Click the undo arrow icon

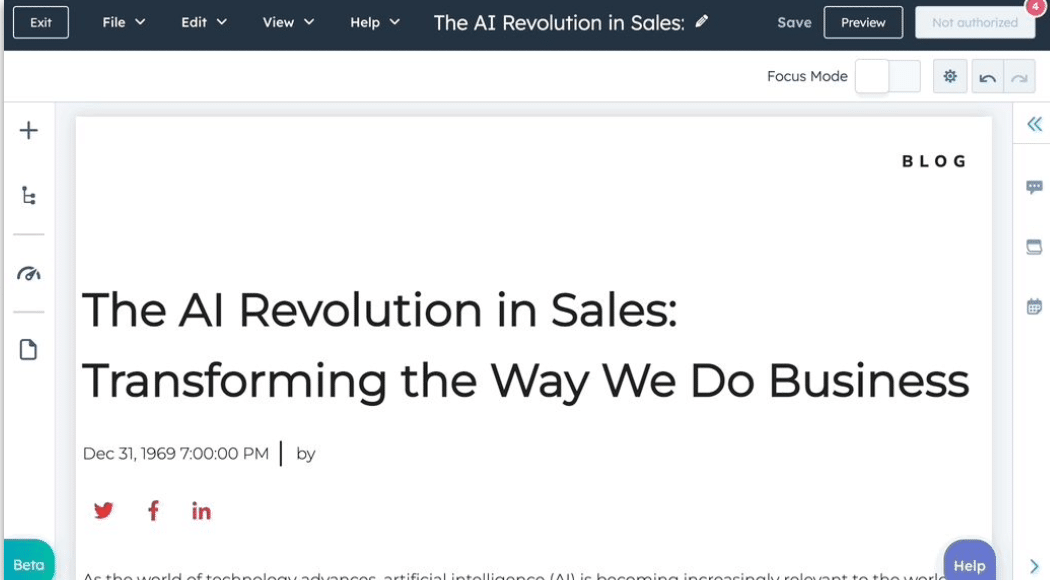pyautogui.click(x=986, y=76)
